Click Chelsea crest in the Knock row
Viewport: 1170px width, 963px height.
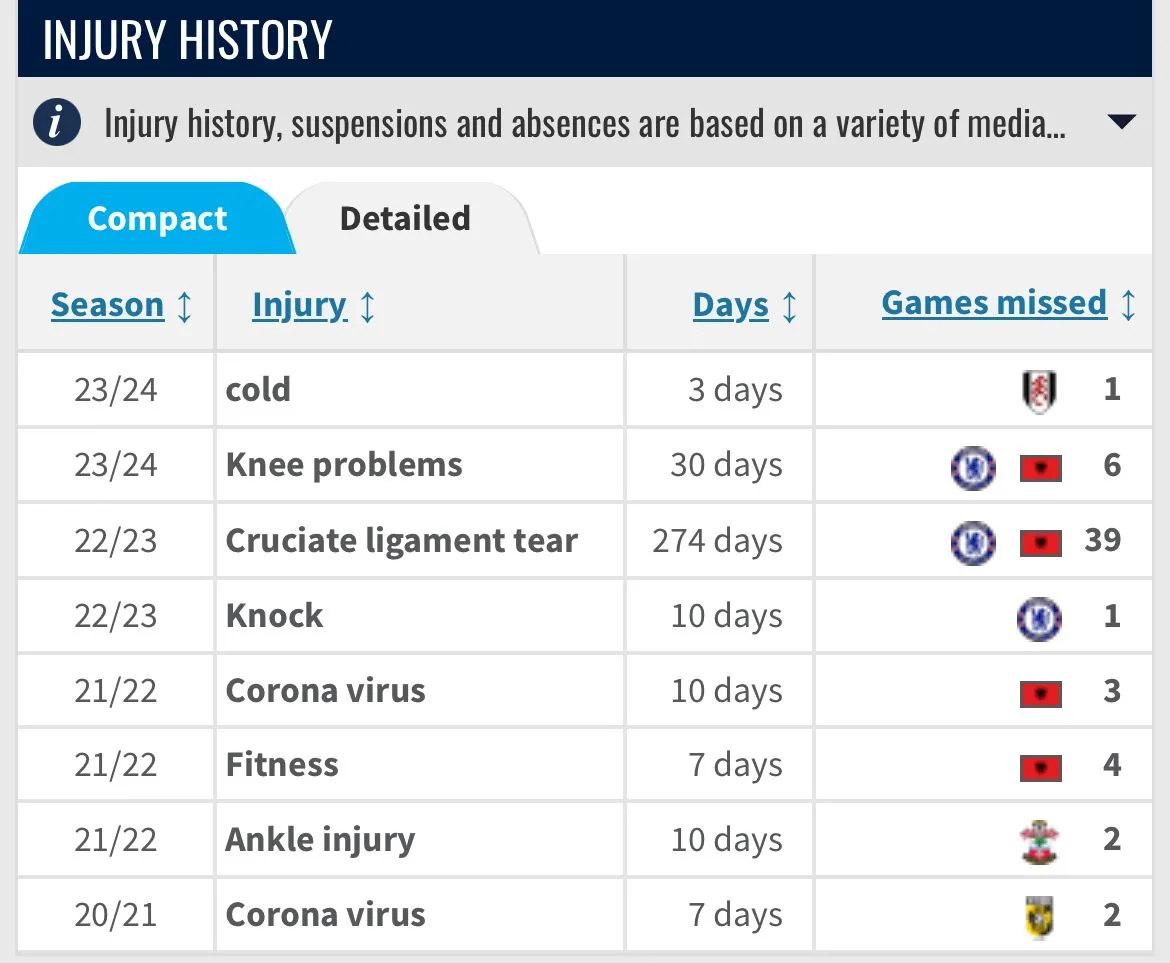coord(1039,617)
